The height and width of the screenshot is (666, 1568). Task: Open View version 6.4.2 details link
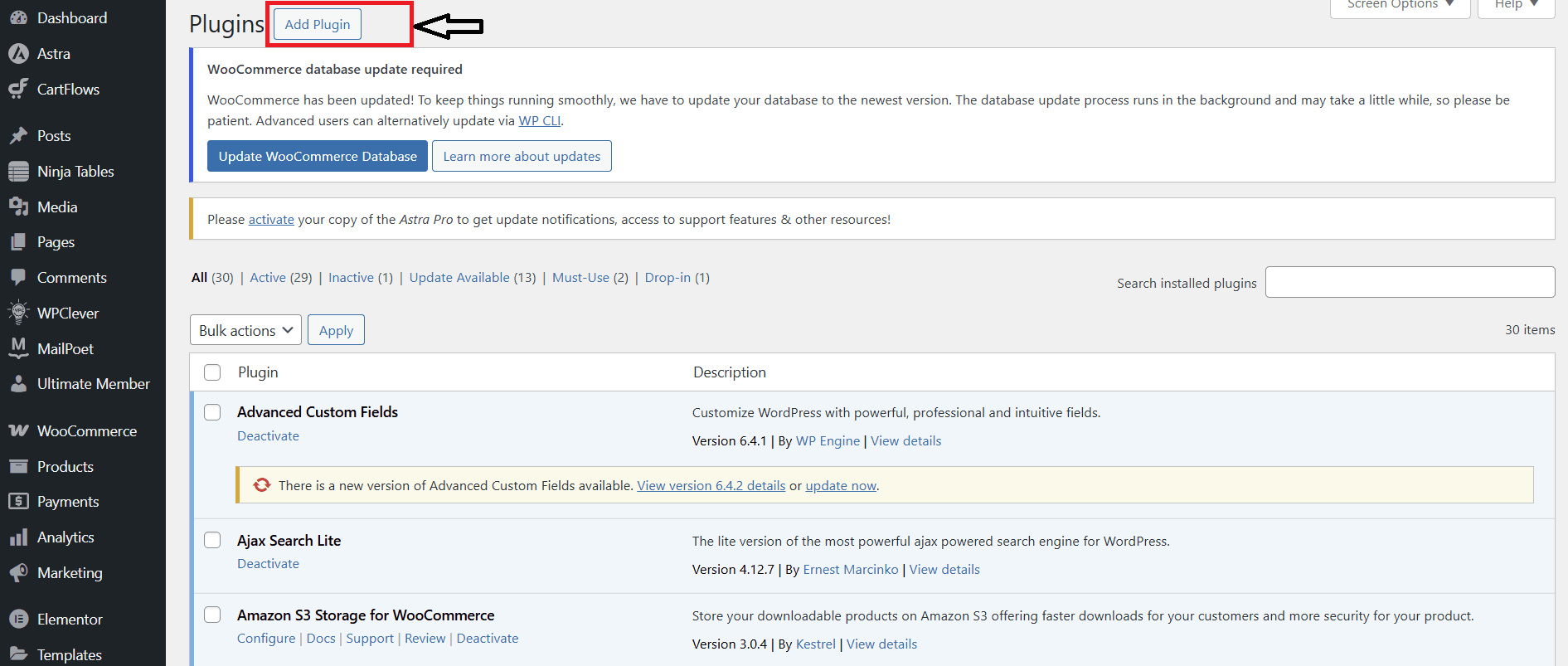(711, 485)
